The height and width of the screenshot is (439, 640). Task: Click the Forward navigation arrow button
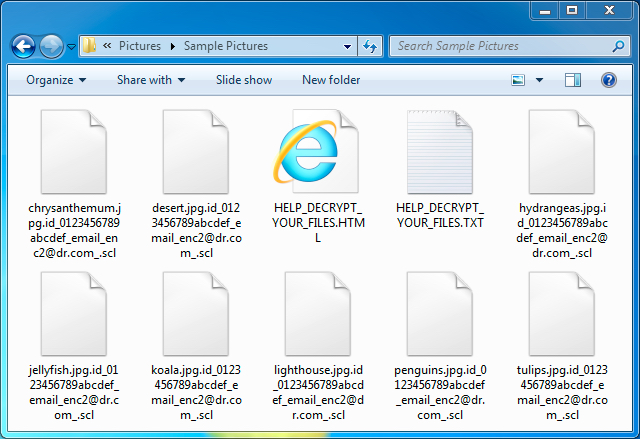click(51, 46)
